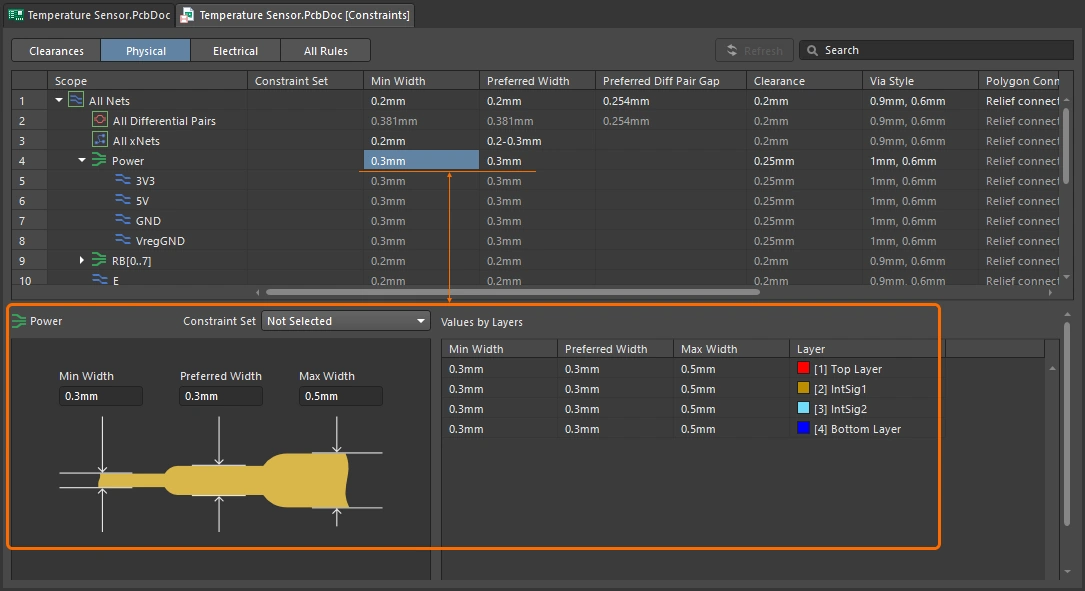1085x591 pixels.
Task: Click All Nets Preferred Diff Pair Gap 0.254mm
Action: 671,100
